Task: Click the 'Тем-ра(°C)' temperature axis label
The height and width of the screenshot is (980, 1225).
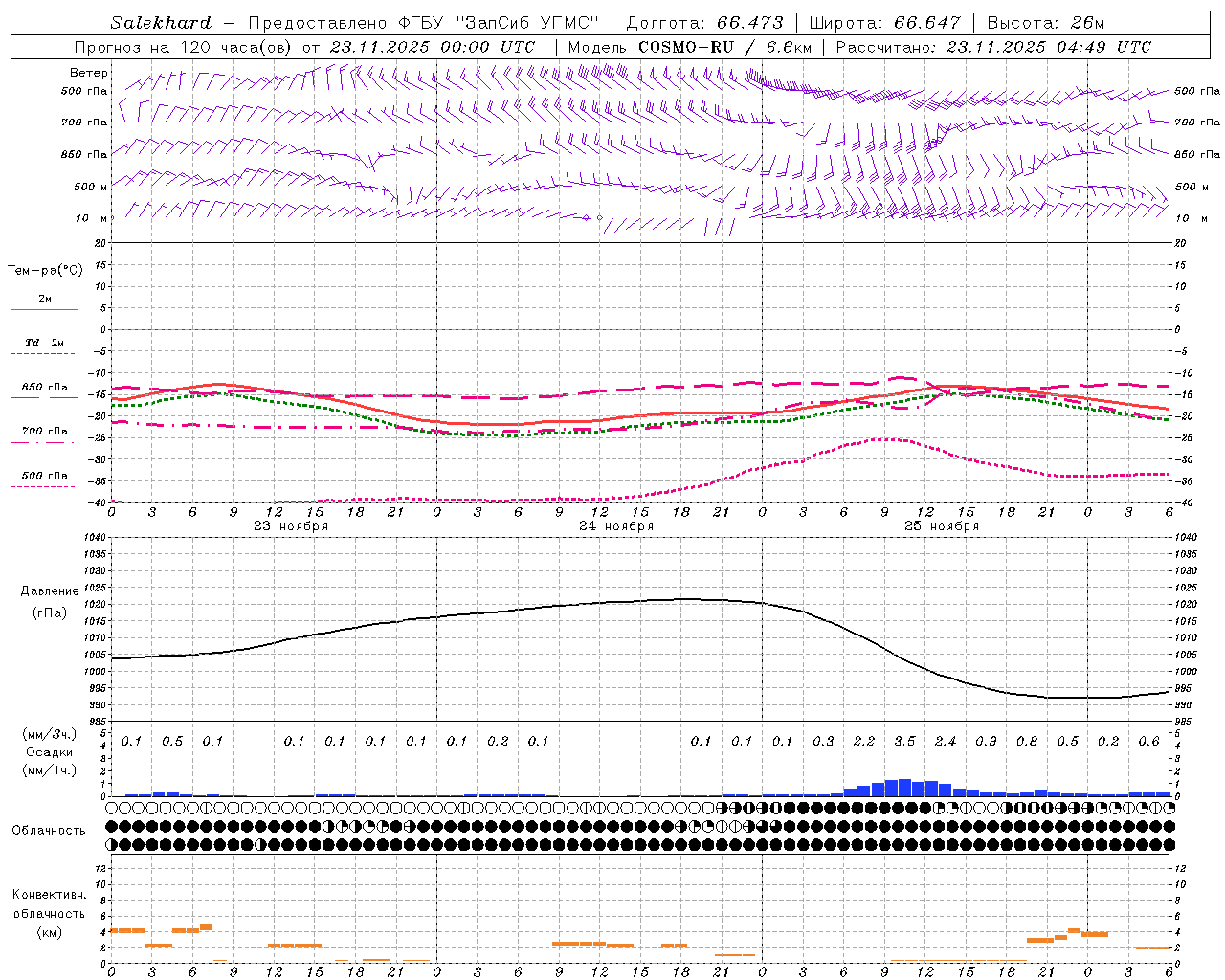Action: [x=45, y=271]
